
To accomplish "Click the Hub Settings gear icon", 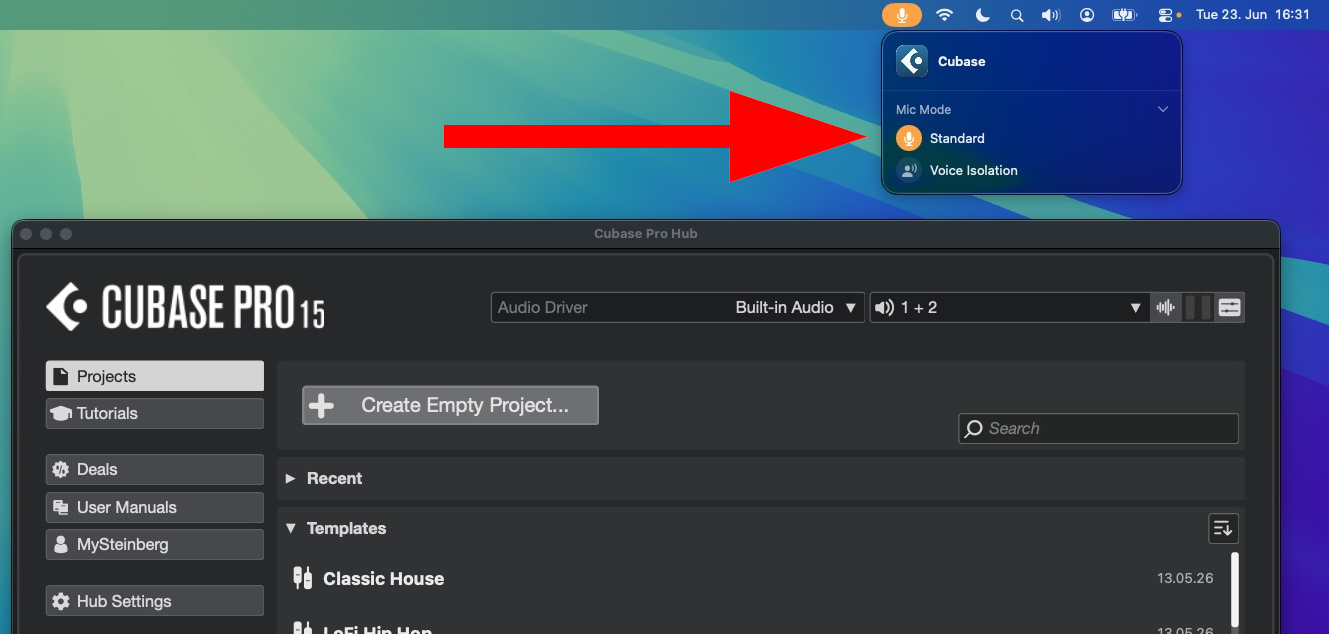I will [61, 601].
